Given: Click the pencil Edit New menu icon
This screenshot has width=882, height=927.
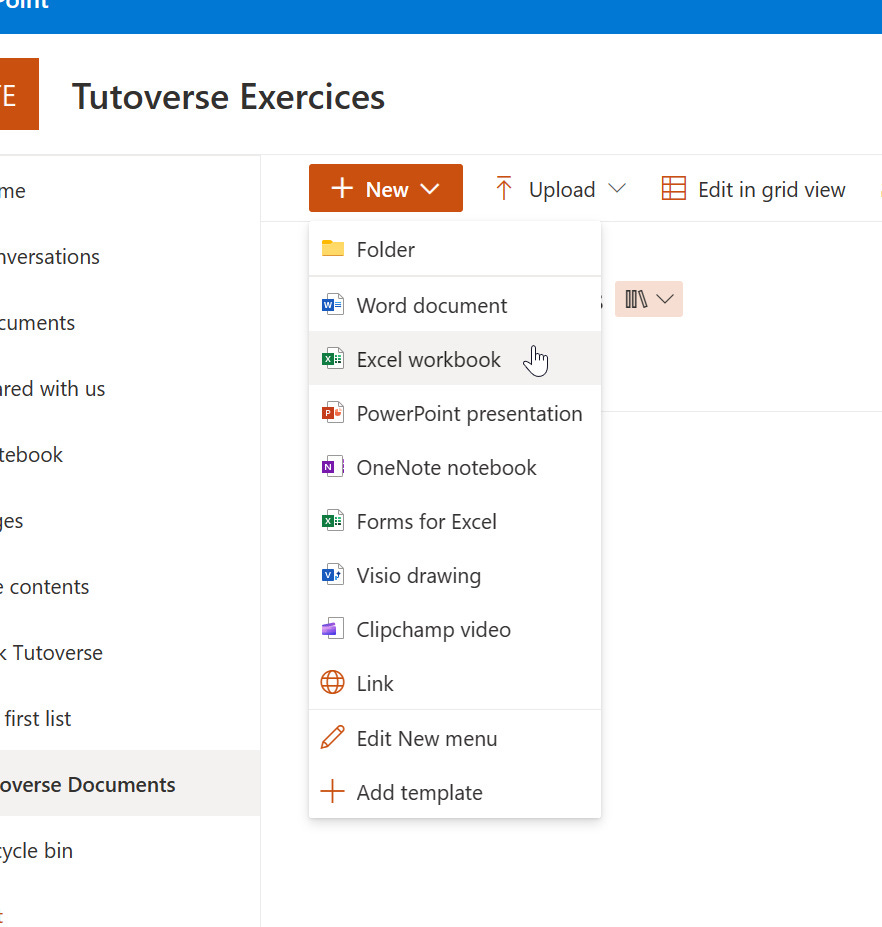Looking at the screenshot, I should coord(333,737).
